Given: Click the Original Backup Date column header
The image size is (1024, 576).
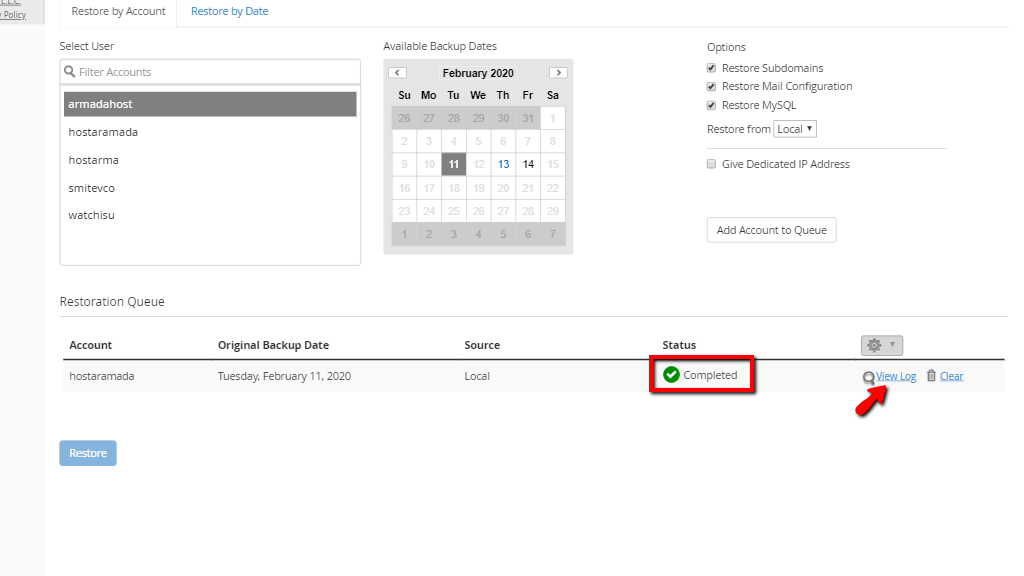Looking at the screenshot, I should click(274, 345).
